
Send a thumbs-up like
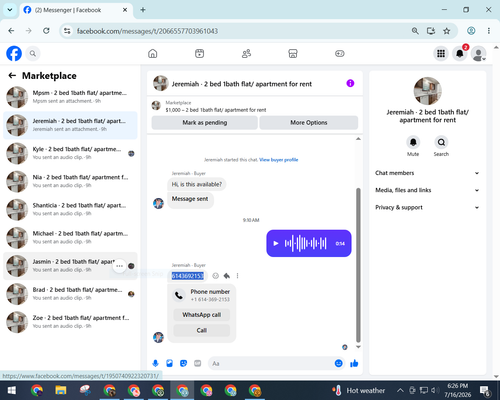tap(354, 363)
